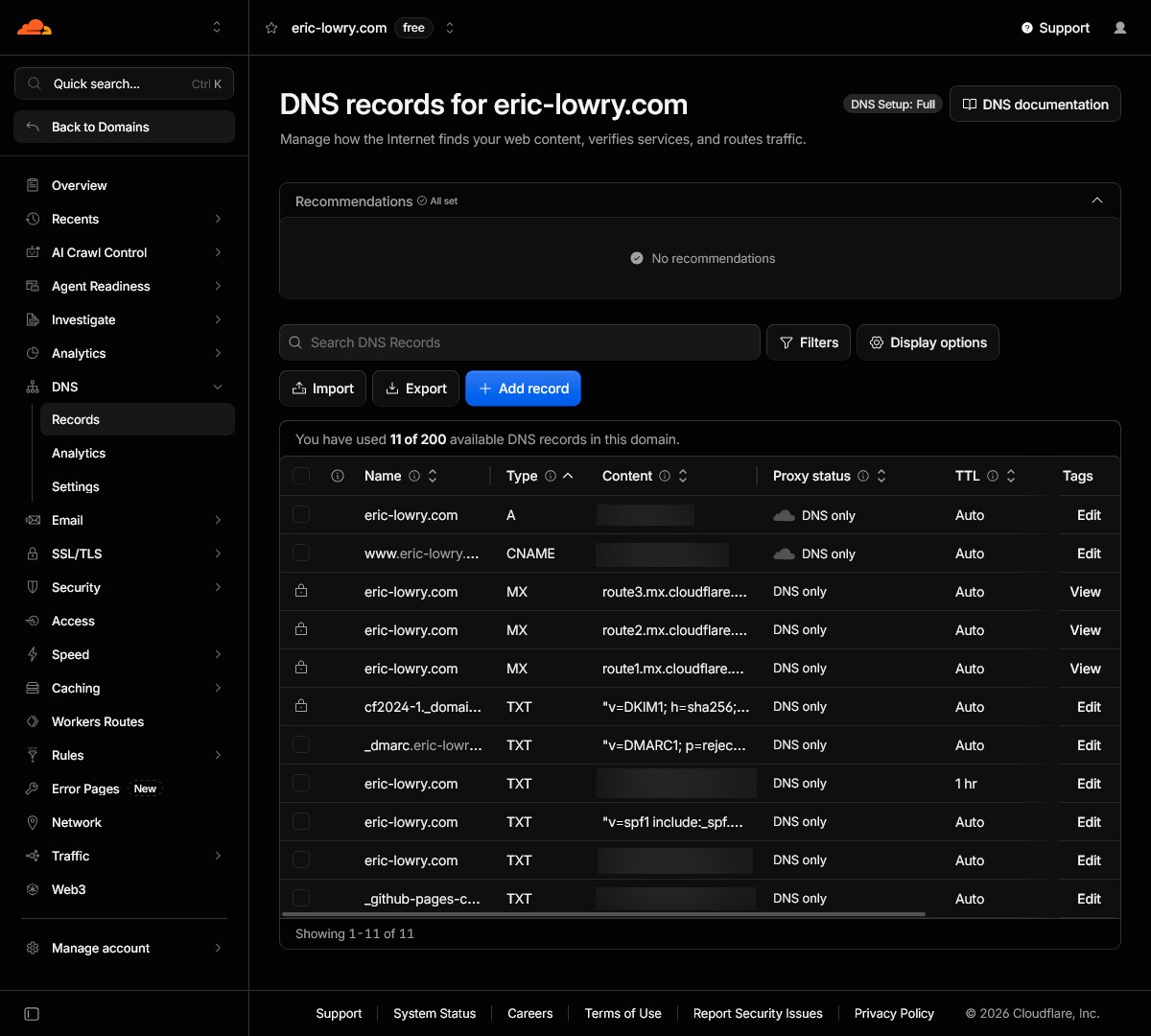
Task: Open DNS documentation
Action: [x=1035, y=105]
